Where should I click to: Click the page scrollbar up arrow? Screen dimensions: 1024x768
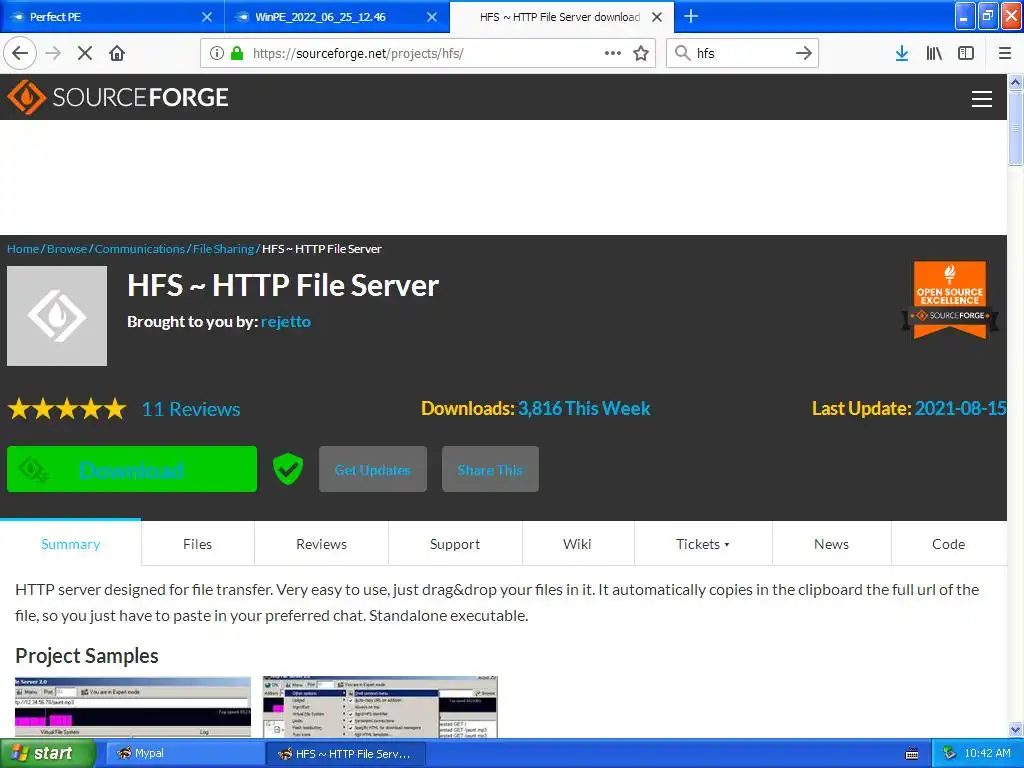coord(1016,82)
